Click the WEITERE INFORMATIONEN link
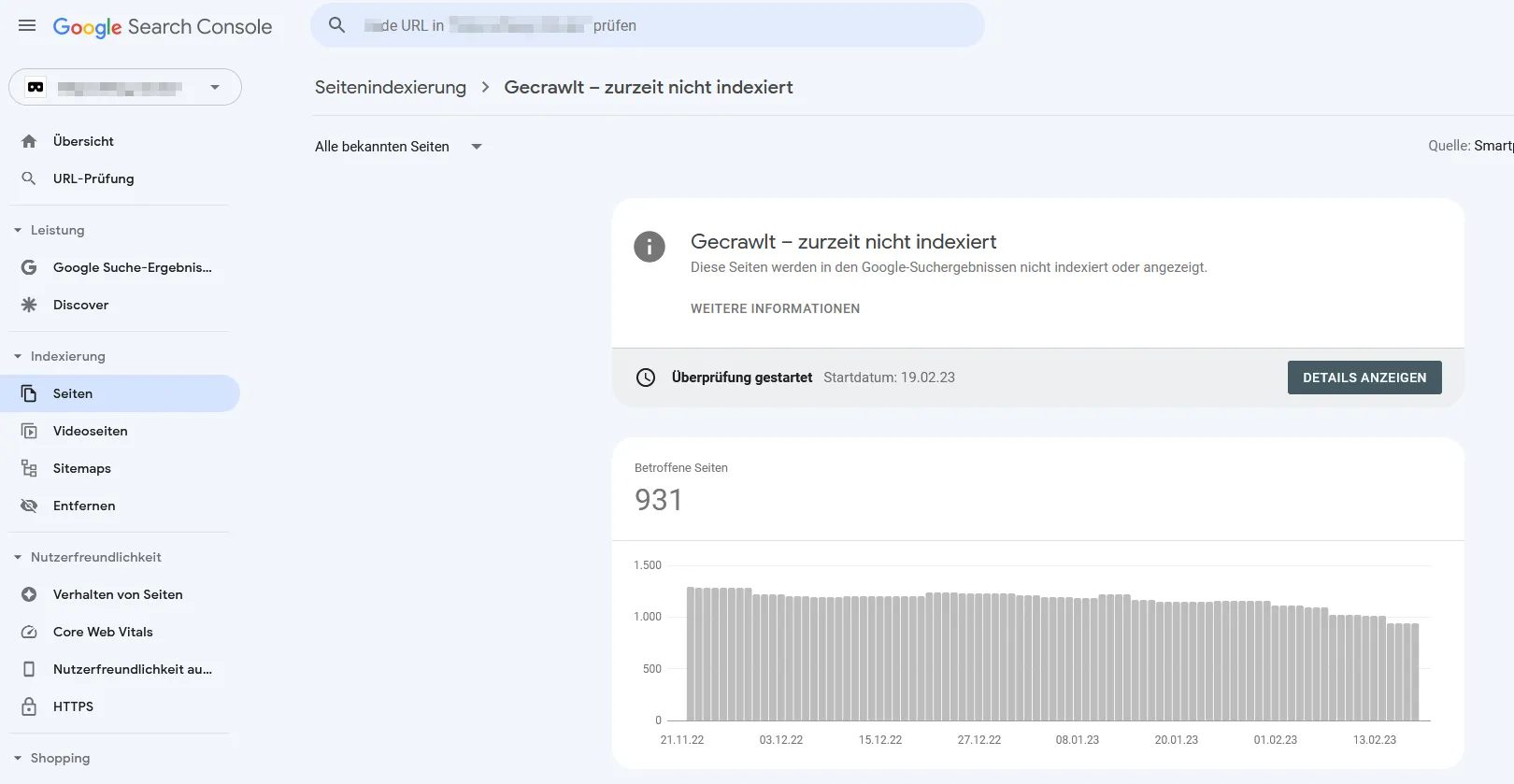The width and height of the screenshot is (1514, 784). 776,308
